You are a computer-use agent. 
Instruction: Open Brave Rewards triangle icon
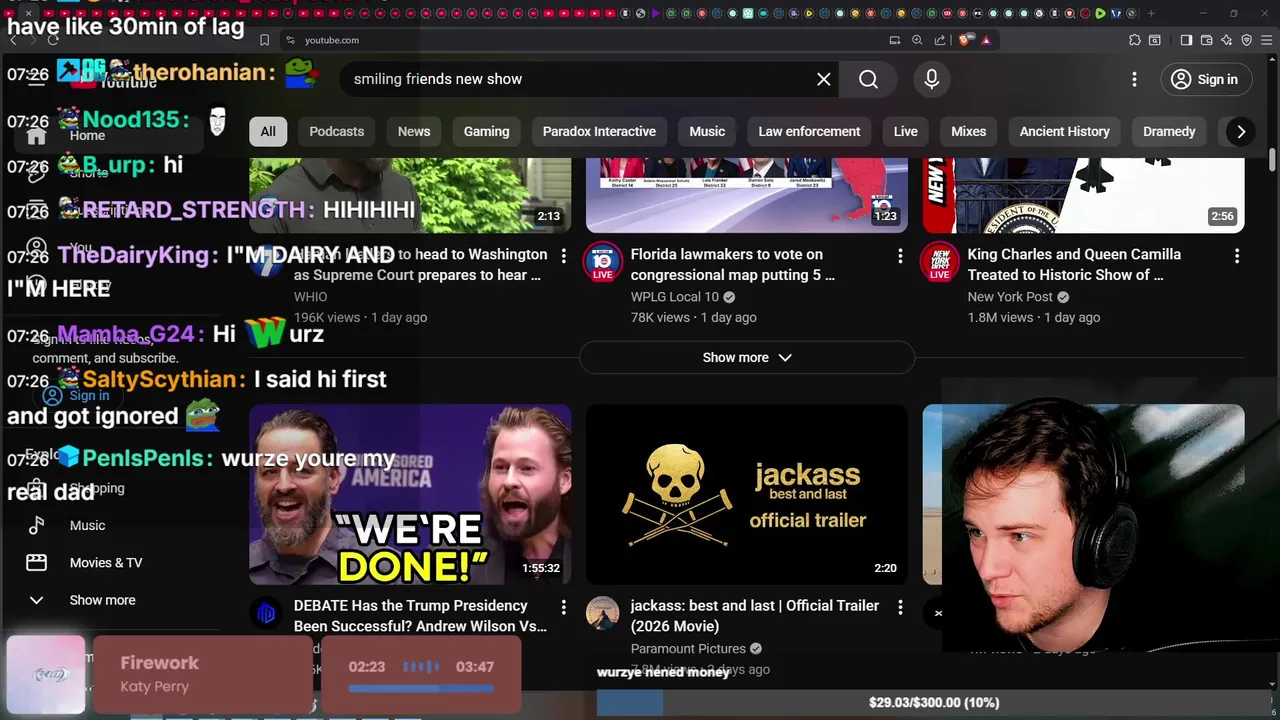pyautogui.click(x=986, y=40)
